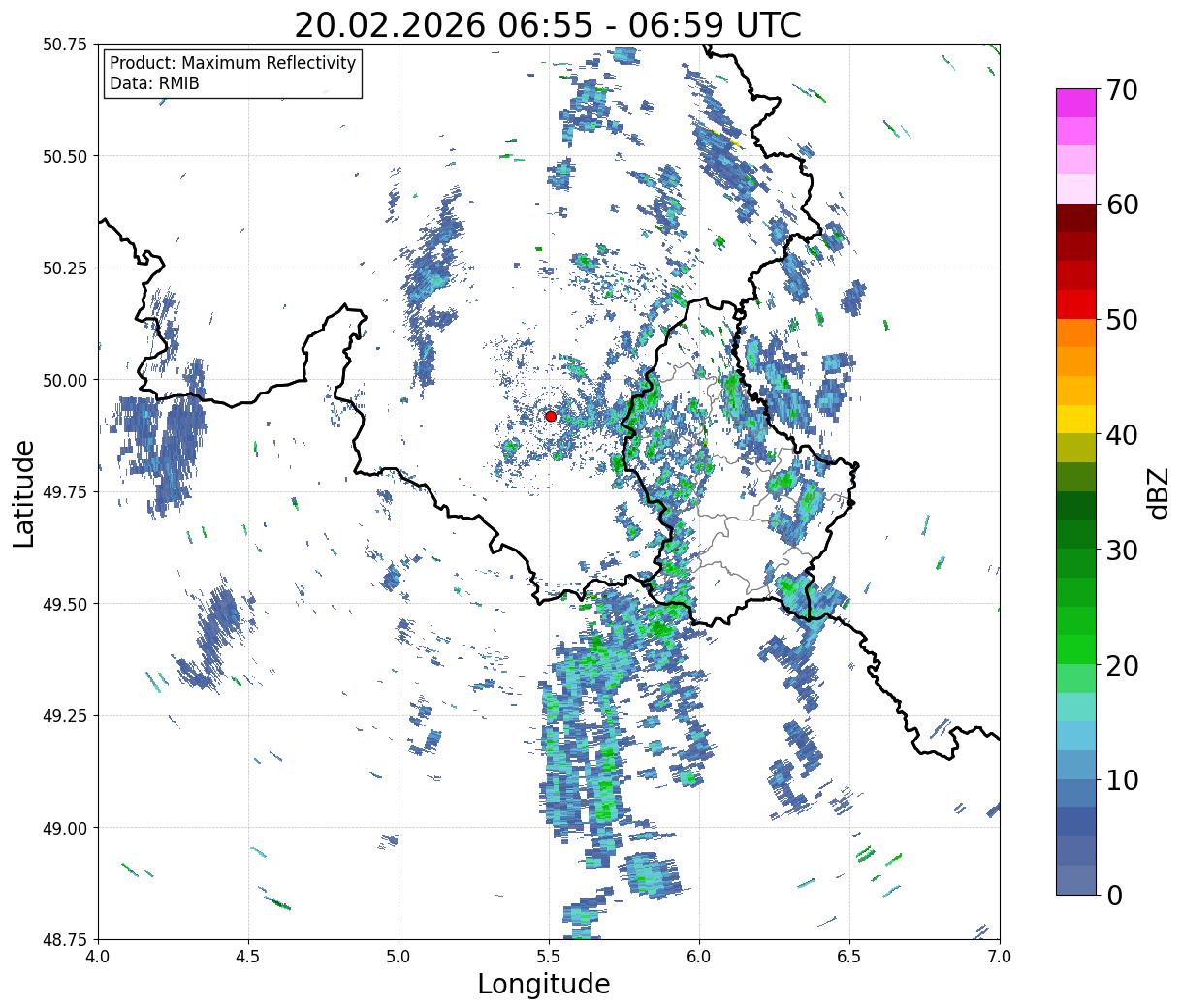Viewport: 1182px width, 1008px height.
Task: Click the latitude tick label 49.50
Action: (x=65, y=604)
